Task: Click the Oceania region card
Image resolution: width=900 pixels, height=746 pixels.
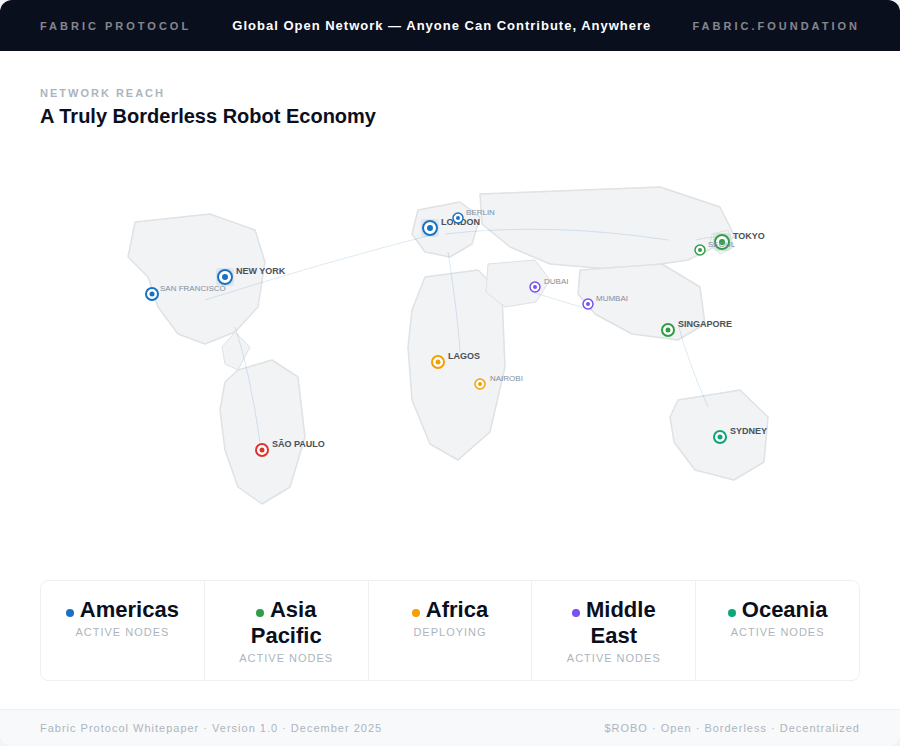Action: (x=777, y=630)
